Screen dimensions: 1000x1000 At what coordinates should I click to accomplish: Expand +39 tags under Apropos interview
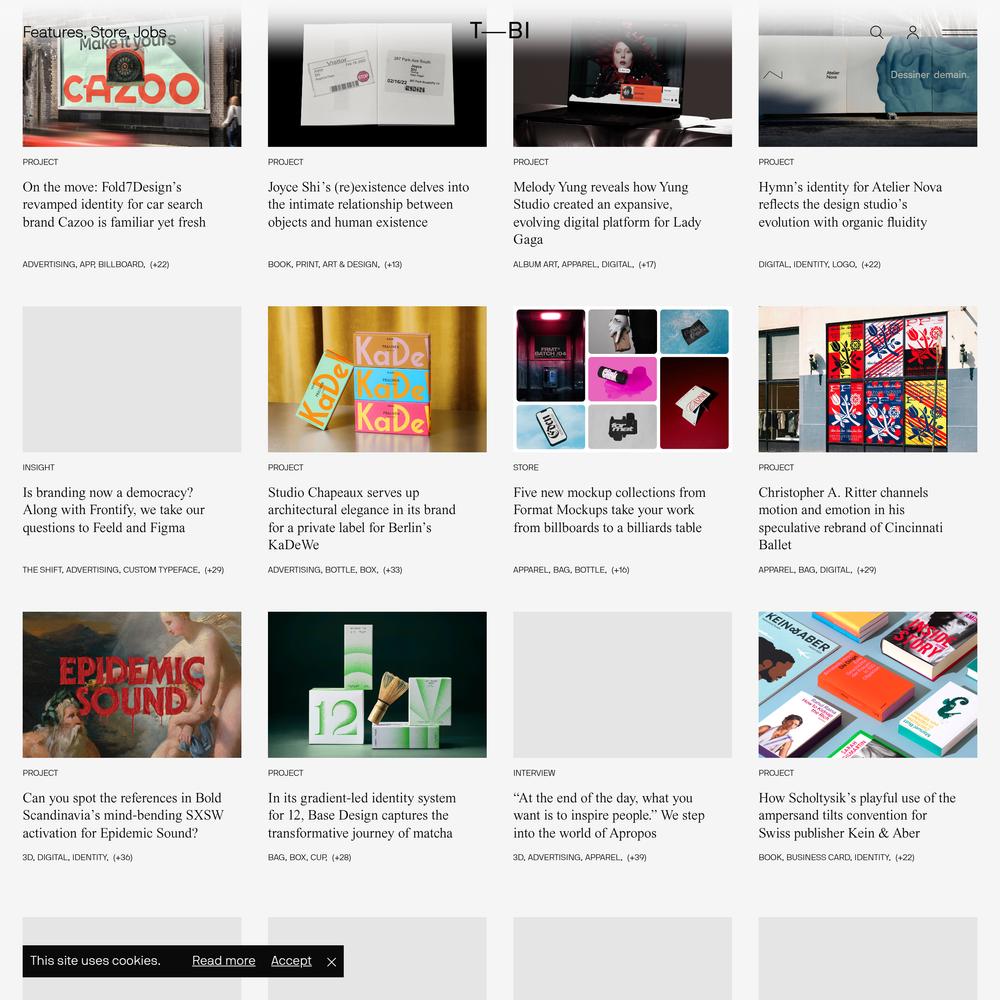click(x=636, y=857)
